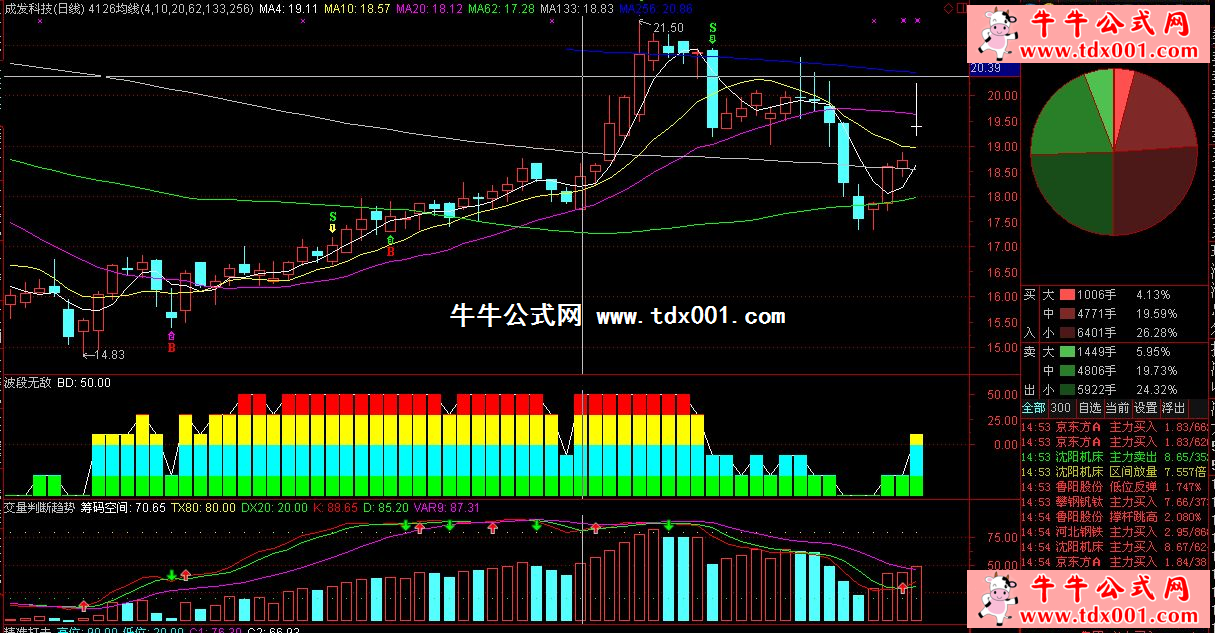The width and height of the screenshot is (1215, 633).
Task: Open the 自选 tab
Action: pyautogui.click(x=1089, y=408)
